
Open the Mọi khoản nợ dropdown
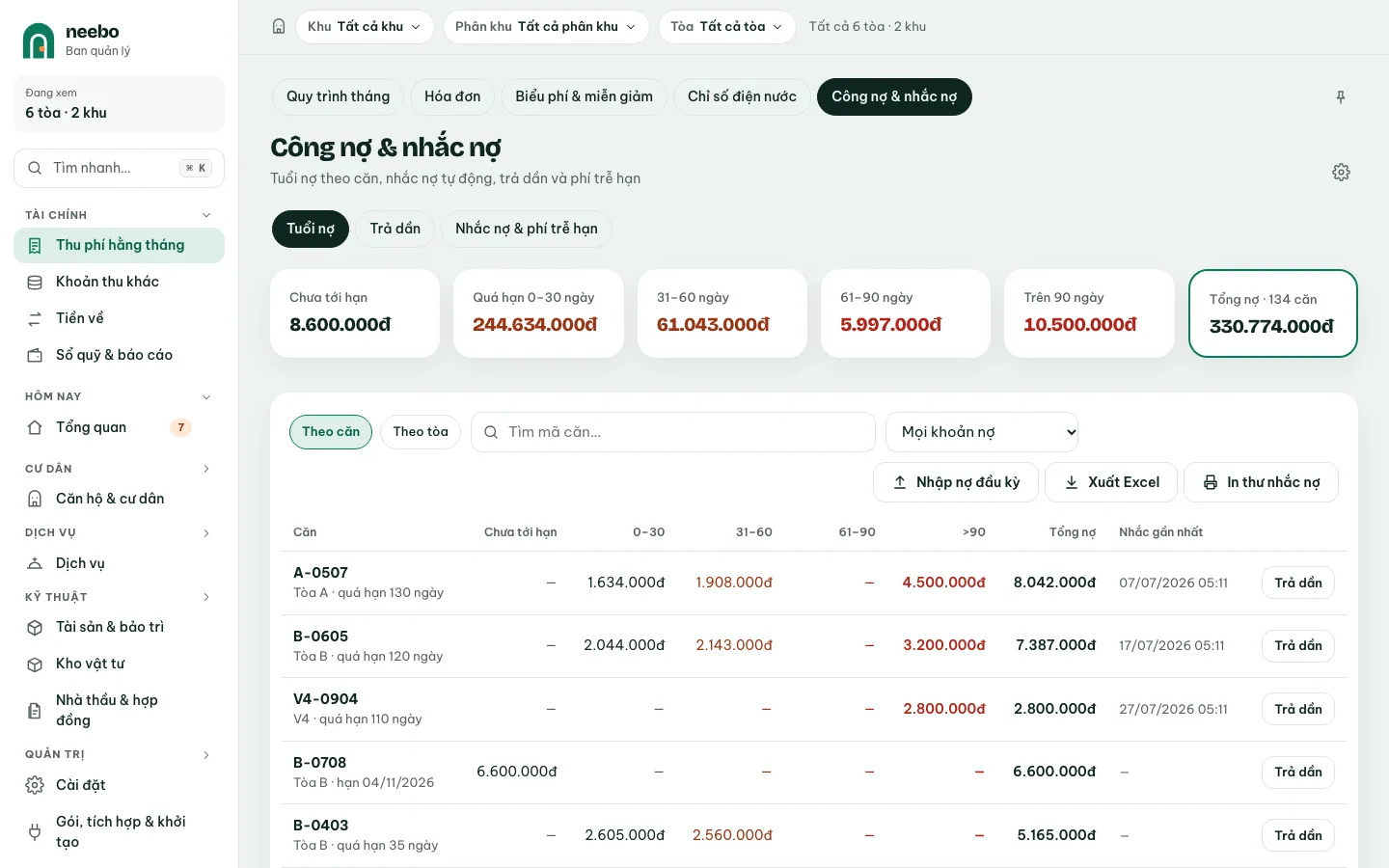coord(982,432)
